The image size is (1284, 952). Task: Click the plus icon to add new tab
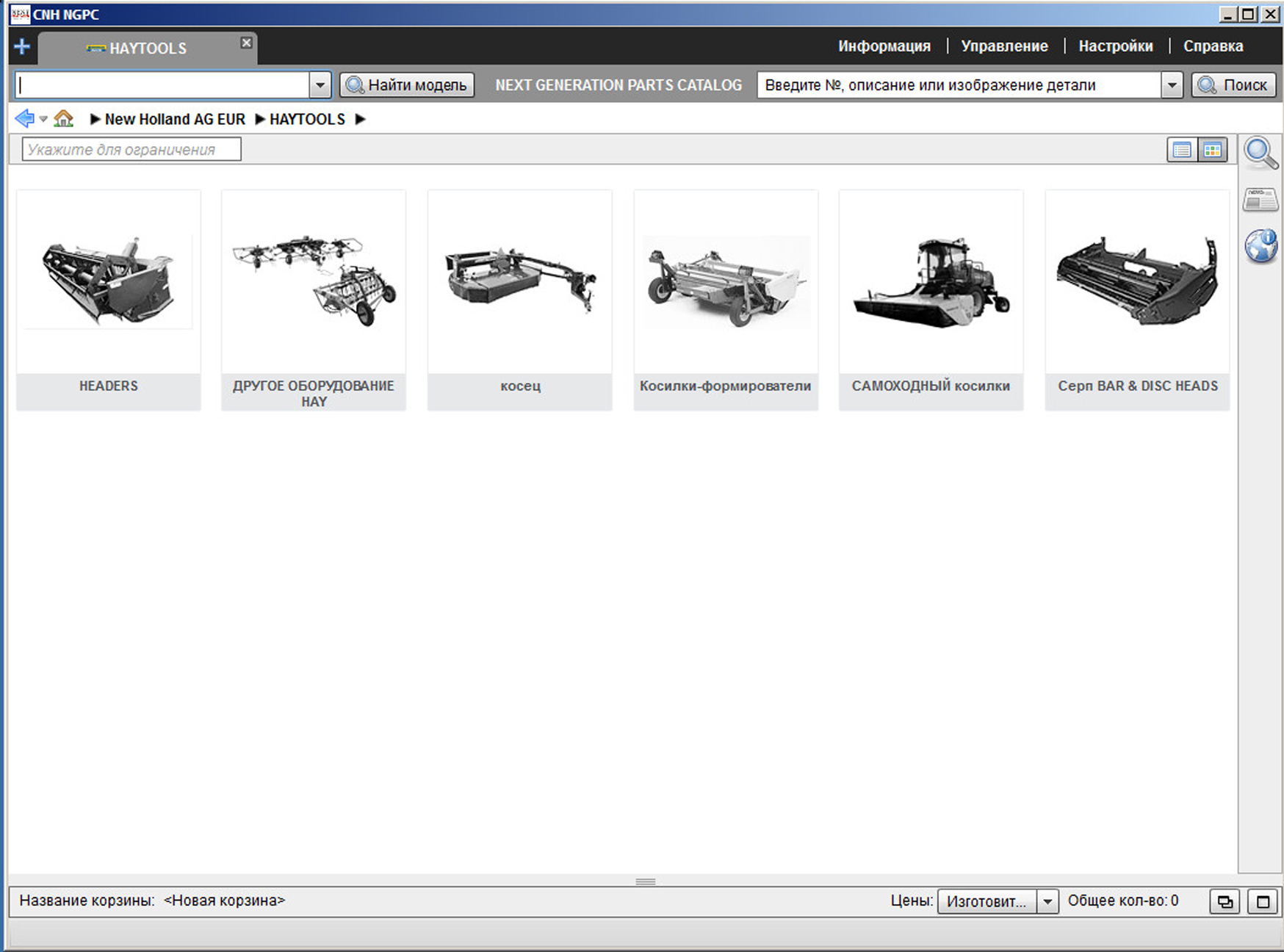pos(22,47)
